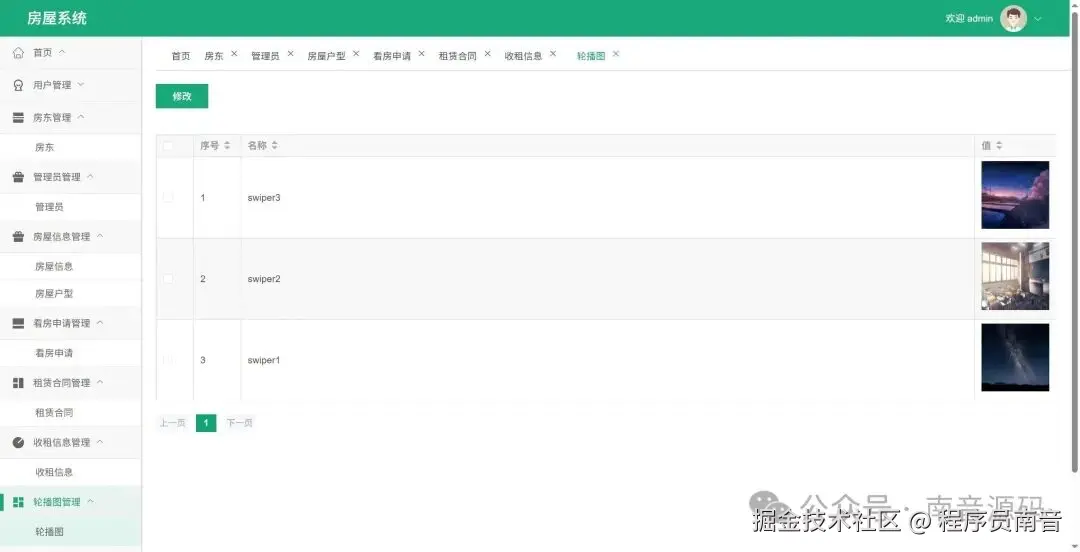Image resolution: width=1080 pixels, height=552 pixels.
Task: Check the swiper1 row checkbox
Action: [168, 360]
